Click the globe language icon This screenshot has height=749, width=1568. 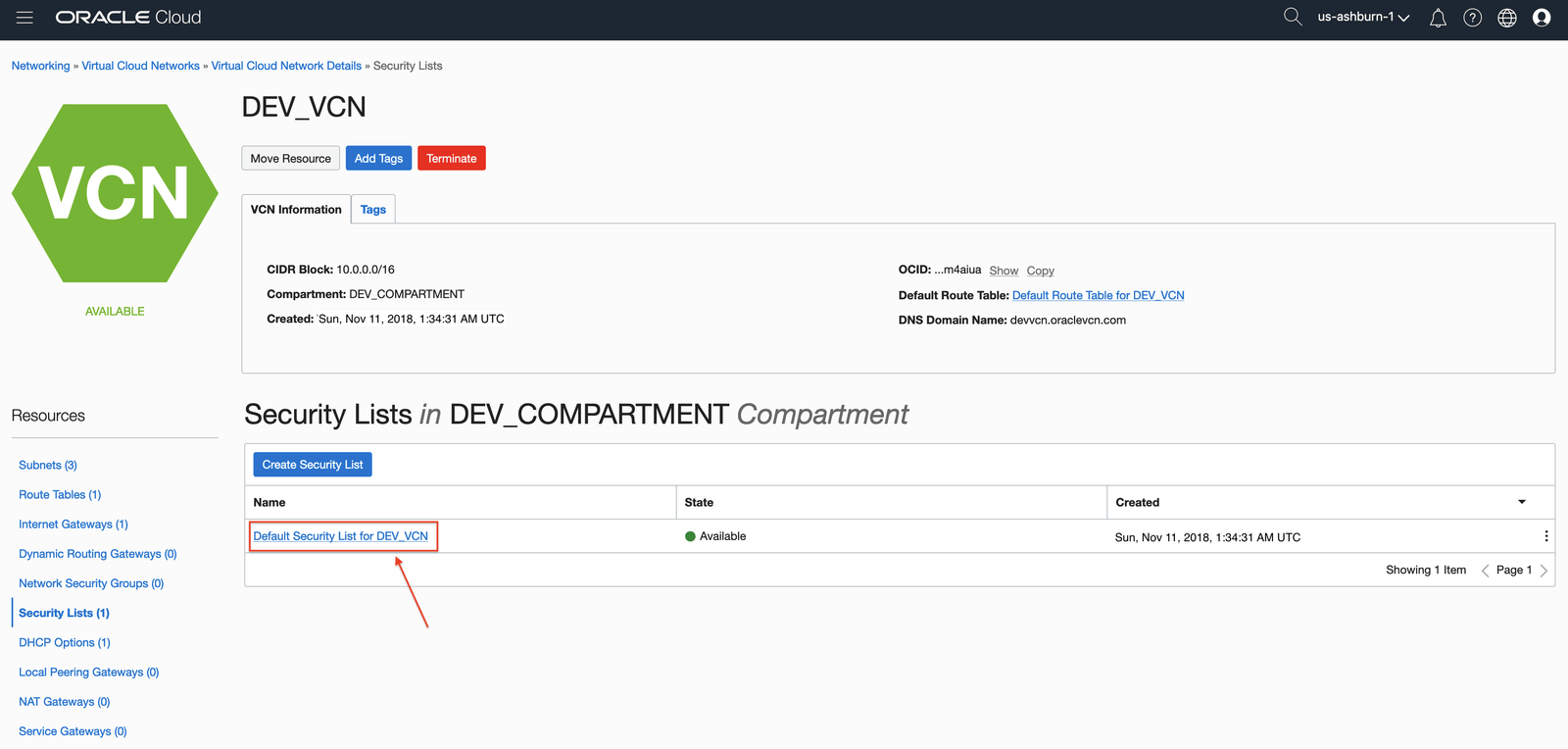click(1507, 18)
